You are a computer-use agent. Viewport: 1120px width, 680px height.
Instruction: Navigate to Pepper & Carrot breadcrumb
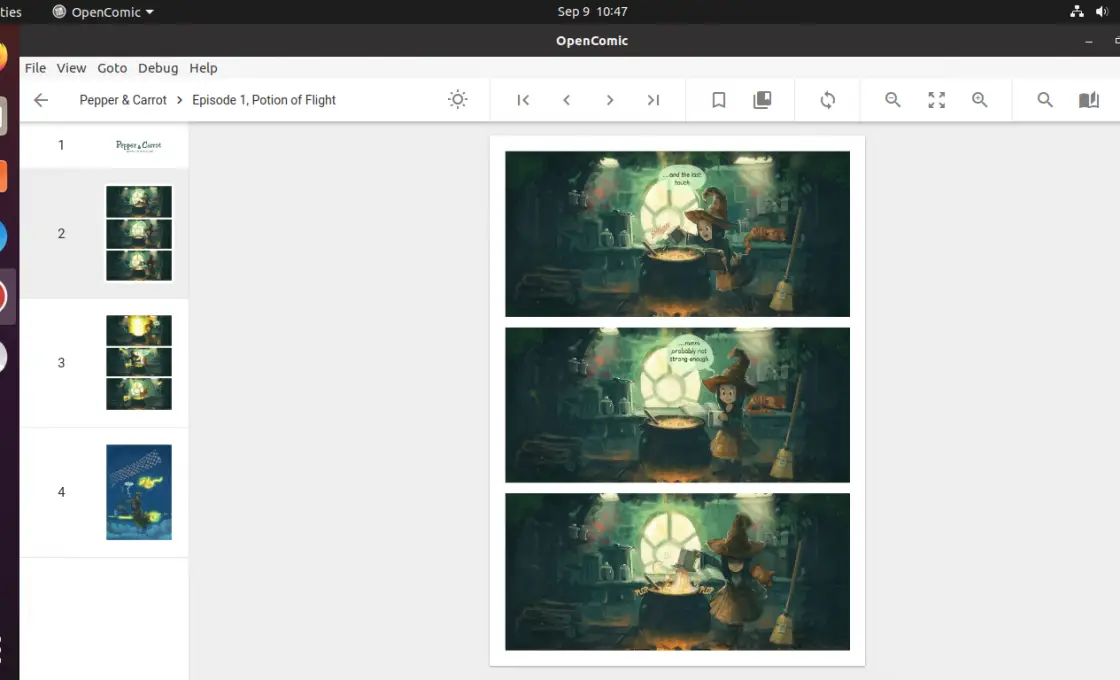(x=123, y=100)
